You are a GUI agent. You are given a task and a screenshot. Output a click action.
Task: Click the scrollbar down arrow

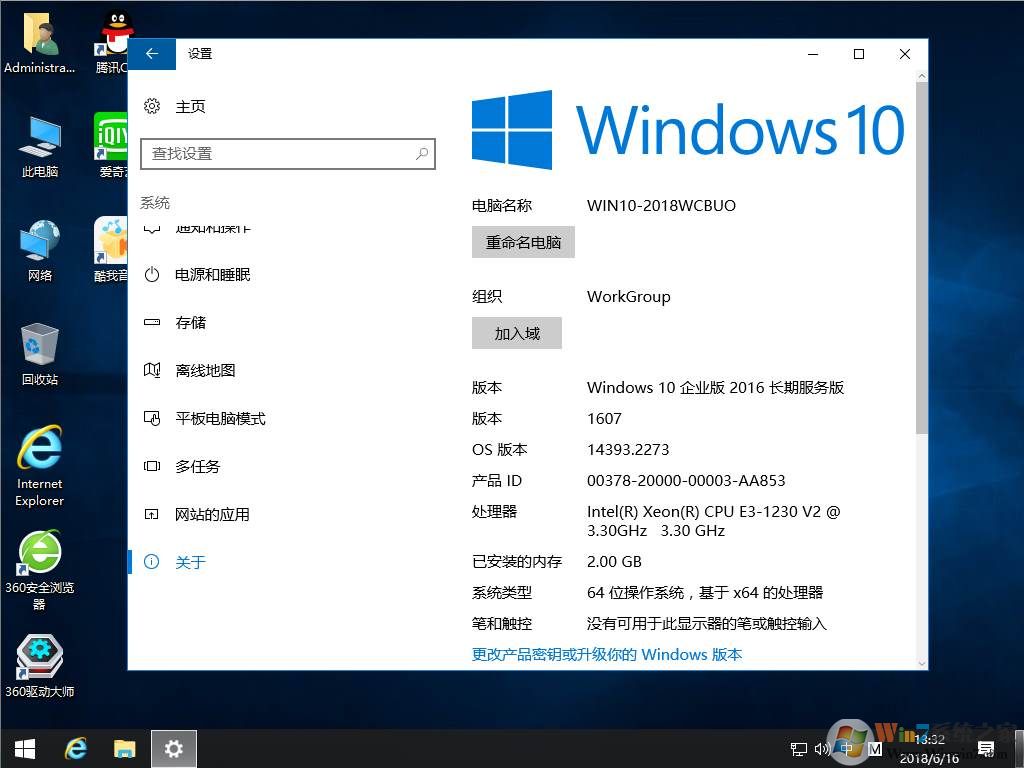pos(921,663)
